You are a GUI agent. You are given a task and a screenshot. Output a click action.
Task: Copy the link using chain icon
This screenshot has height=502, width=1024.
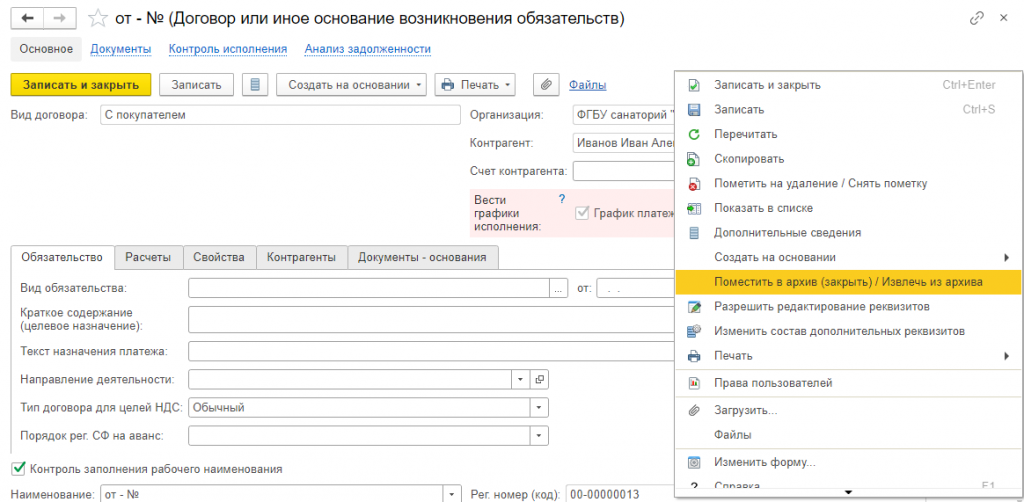coord(977,18)
